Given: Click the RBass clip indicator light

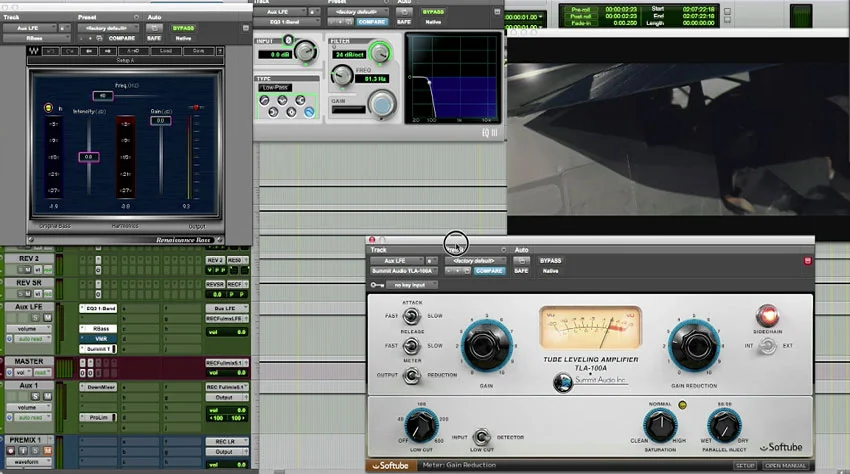Looking at the screenshot, I should 196,107.
